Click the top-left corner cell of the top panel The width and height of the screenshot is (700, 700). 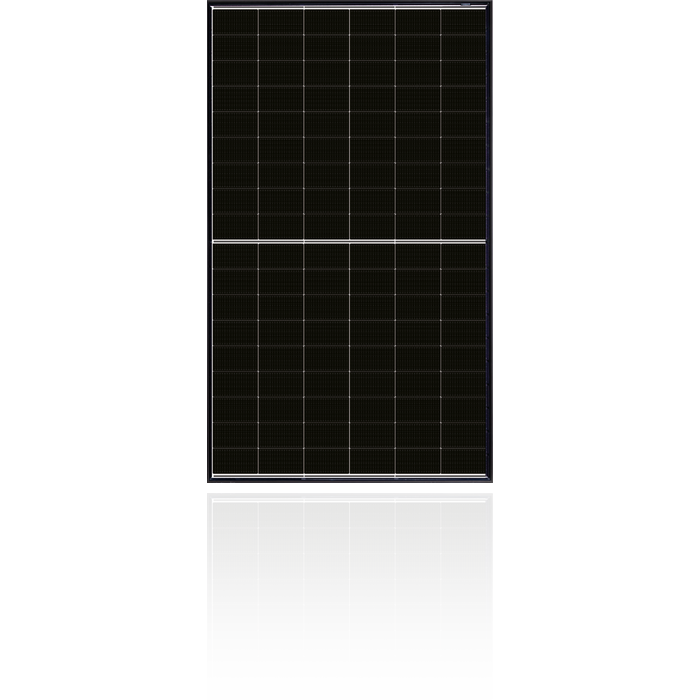(235, 22)
